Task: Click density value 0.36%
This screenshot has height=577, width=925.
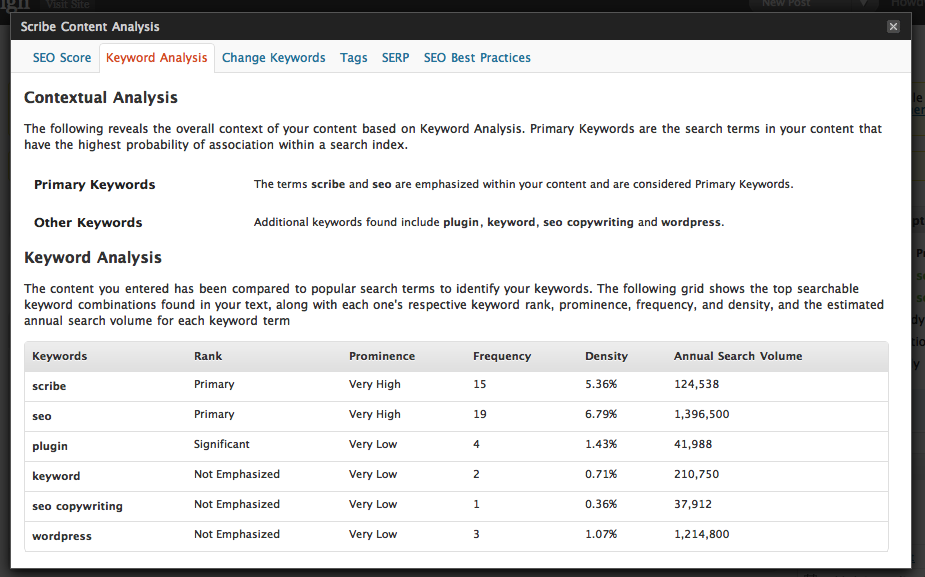Action: (x=601, y=504)
